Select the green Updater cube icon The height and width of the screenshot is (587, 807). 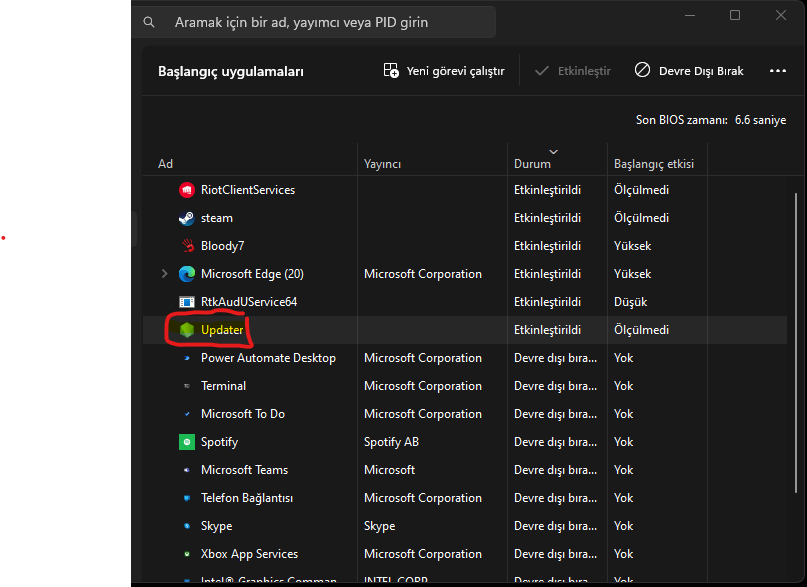(186, 330)
